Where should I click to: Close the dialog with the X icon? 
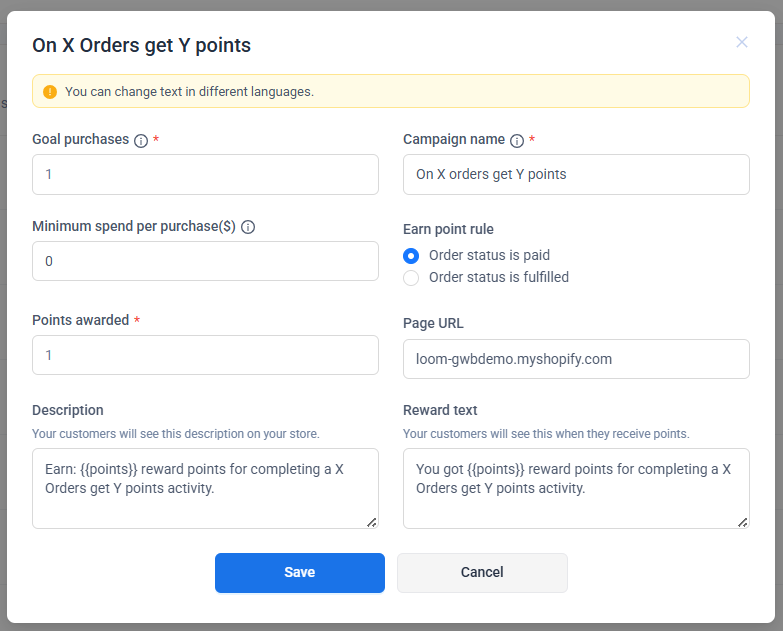point(742,42)
